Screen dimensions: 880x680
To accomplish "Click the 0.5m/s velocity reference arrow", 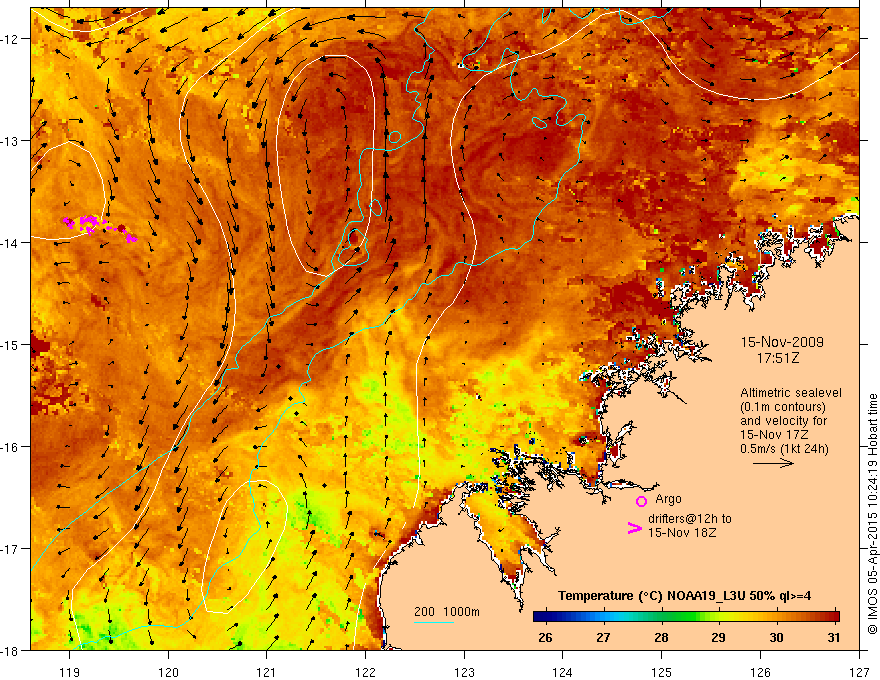I will point(773,463).
